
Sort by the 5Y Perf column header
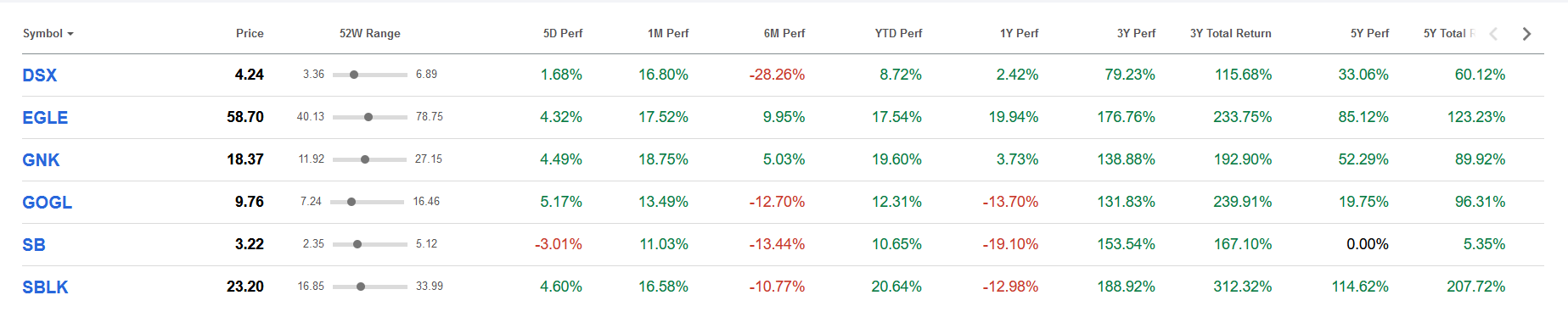(1369, 34)
